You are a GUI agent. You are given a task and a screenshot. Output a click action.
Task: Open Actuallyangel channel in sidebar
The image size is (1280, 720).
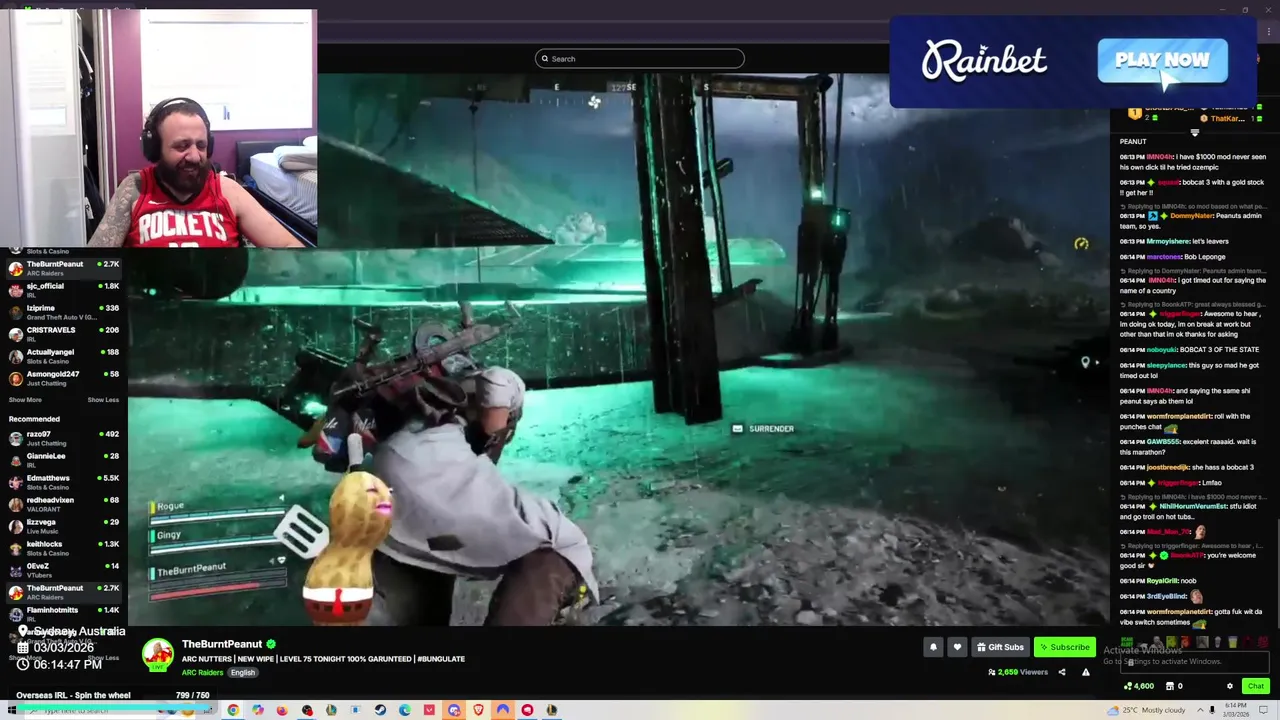click(65, 356)
